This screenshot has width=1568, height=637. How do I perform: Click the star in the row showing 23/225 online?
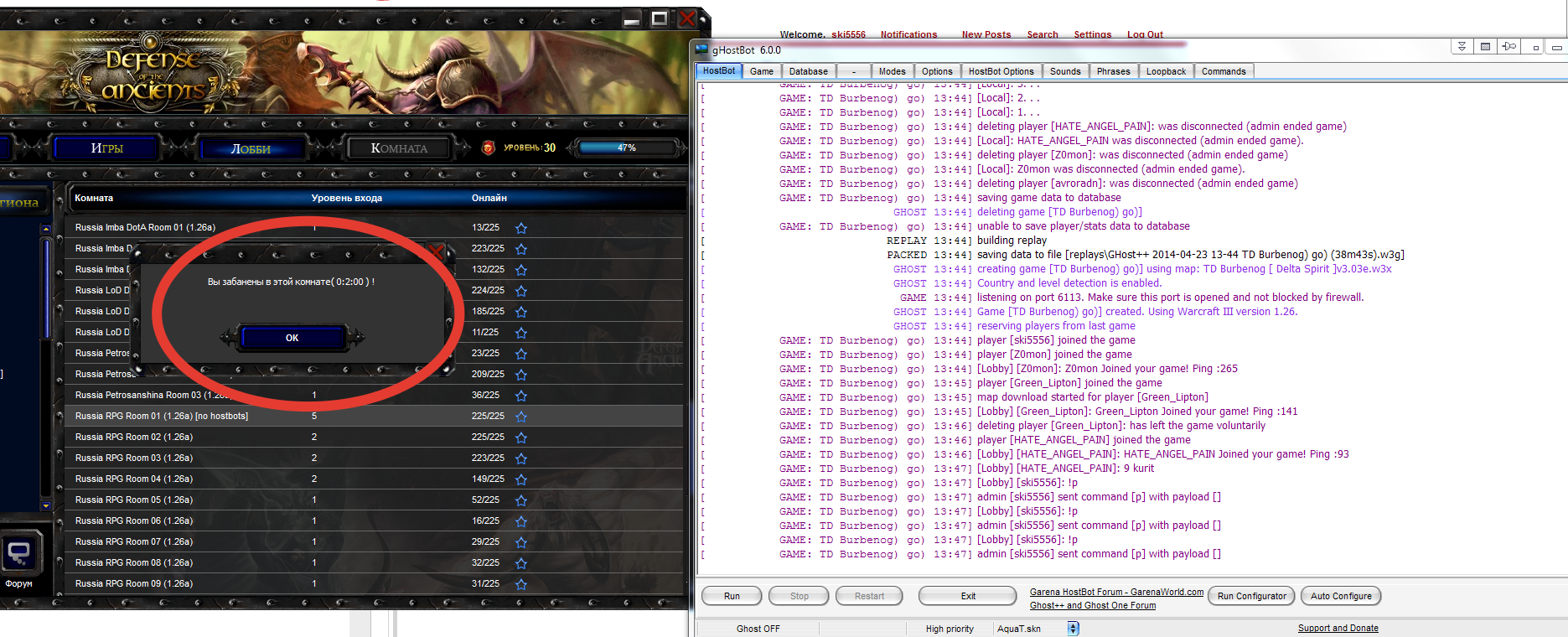tap(521, 354)
